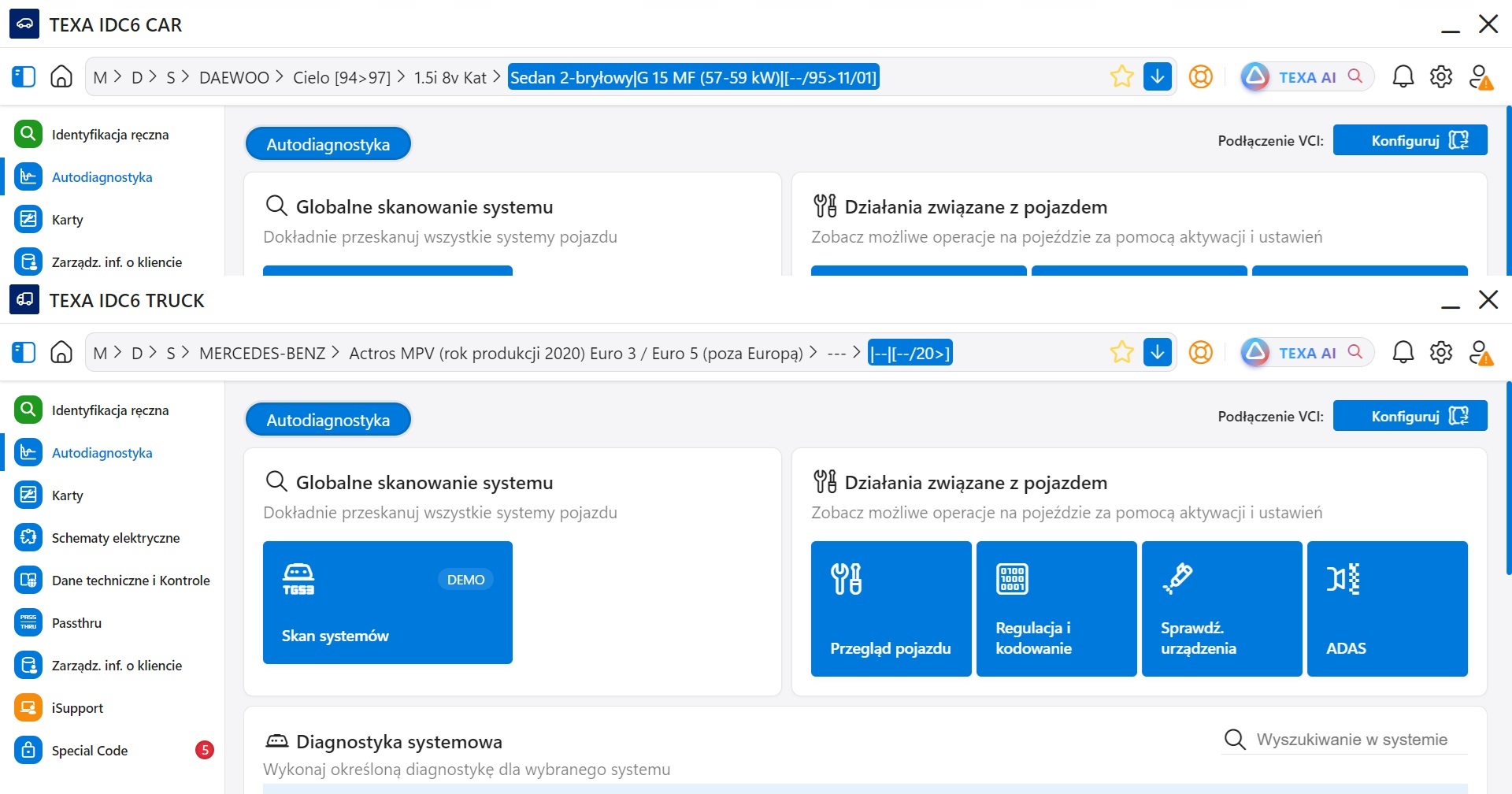This screenshot has width=1512, height=794.
Task: Open Zarządz. inf. o kliencie in TRUCK sidebar
Action: [x=112, y=666]
